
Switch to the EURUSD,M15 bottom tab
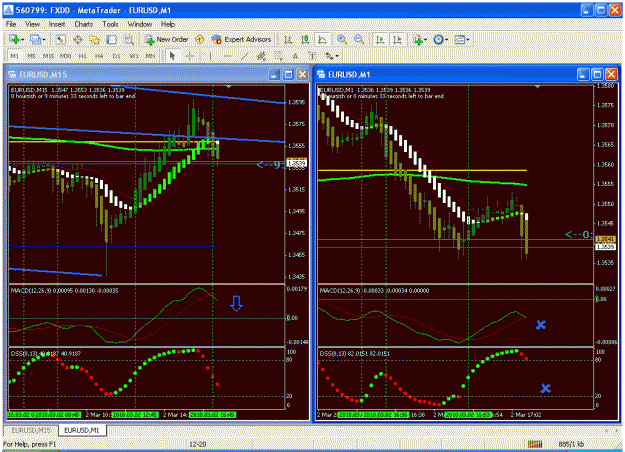coord(31,430)
